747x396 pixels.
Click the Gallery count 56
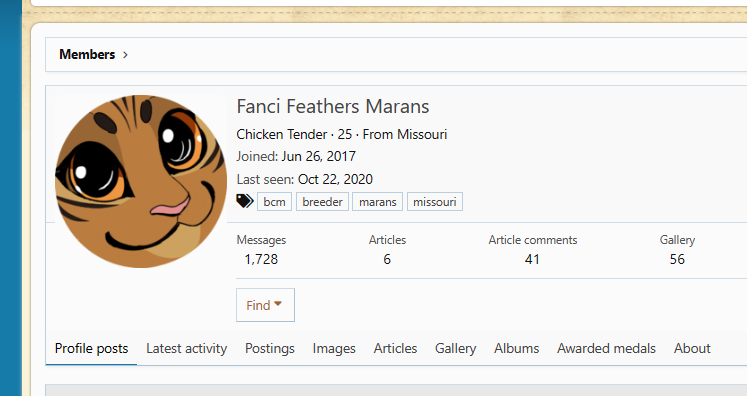(x=677, y=259)
